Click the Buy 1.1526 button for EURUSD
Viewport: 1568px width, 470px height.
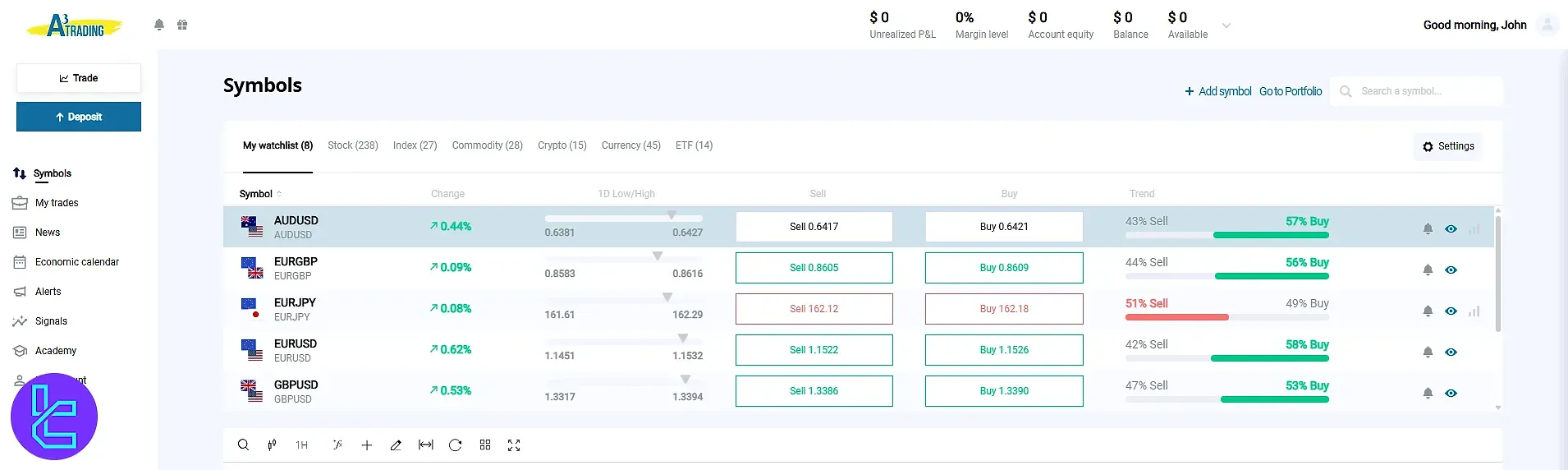(x=1003, y=350)
